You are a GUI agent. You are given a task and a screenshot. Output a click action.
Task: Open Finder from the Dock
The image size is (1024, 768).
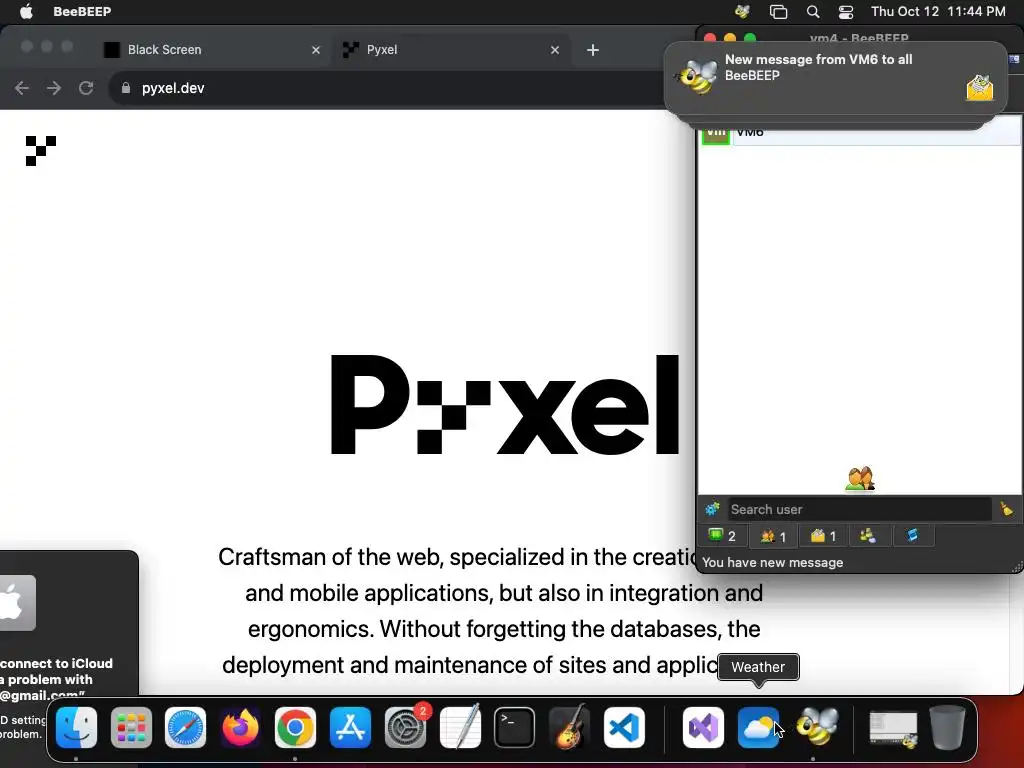tap(76, 728)
